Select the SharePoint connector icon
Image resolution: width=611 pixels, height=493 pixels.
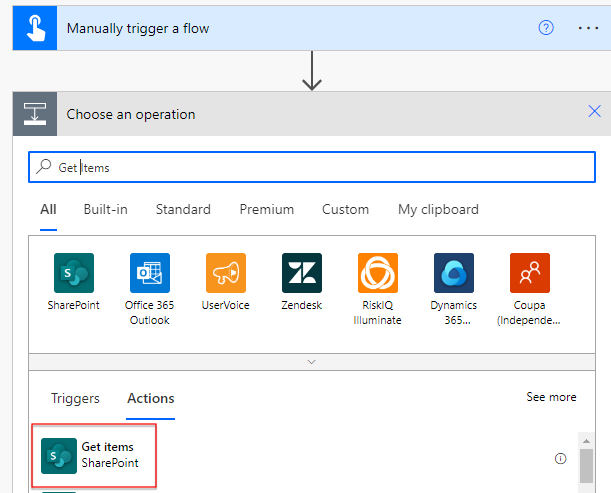tap(73, 273)
